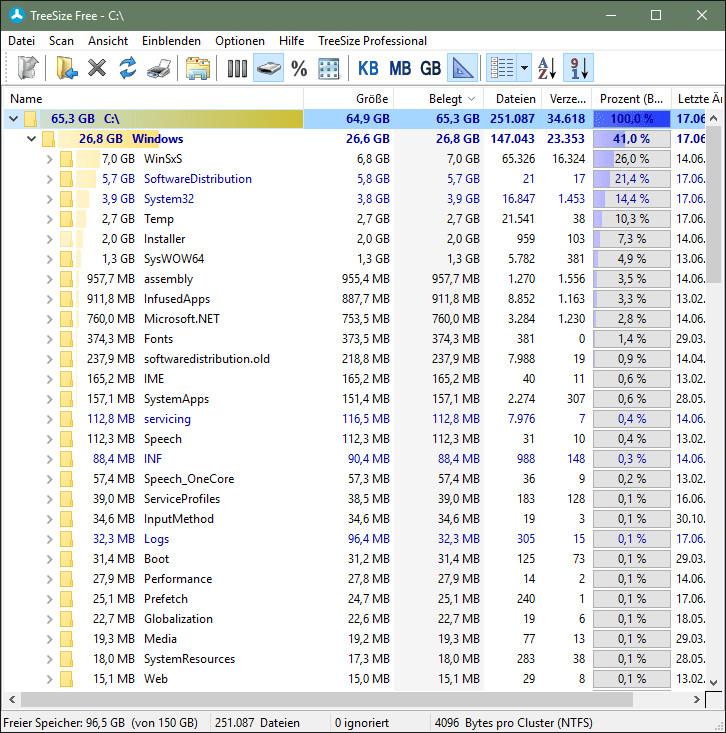The image size is (726, 733).
Task: Expand the SysWOW64 folder
Action: tap(50, 259)
